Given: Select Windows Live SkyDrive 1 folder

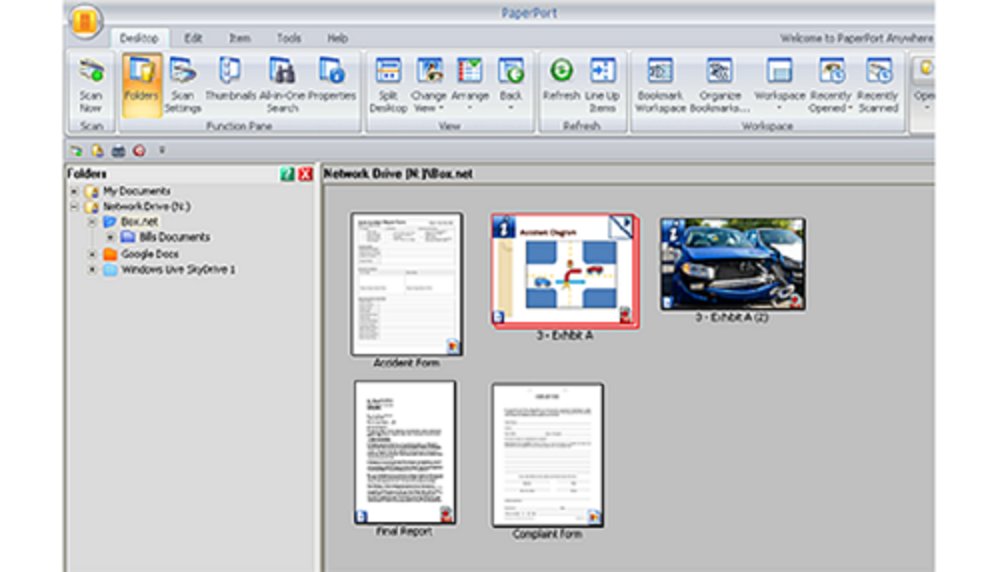Looking at the screenshot, I should click(170, 270).
